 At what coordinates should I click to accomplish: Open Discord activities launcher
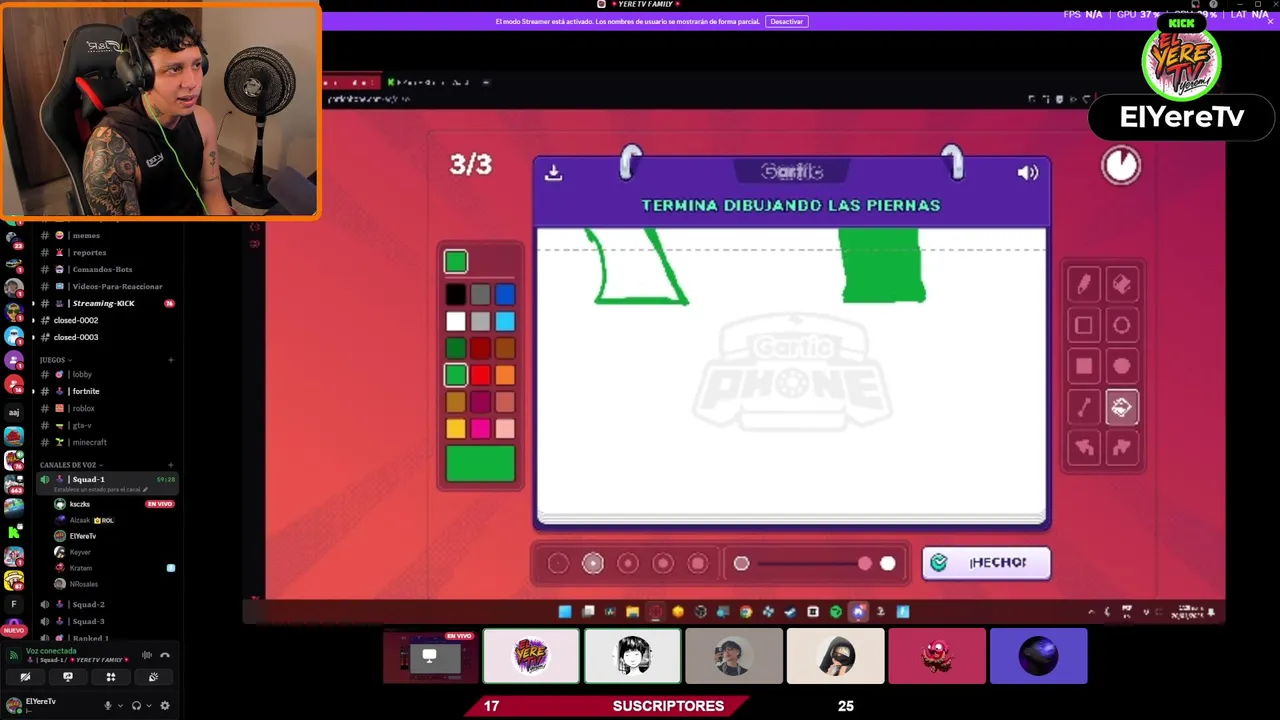pos(111,677)
